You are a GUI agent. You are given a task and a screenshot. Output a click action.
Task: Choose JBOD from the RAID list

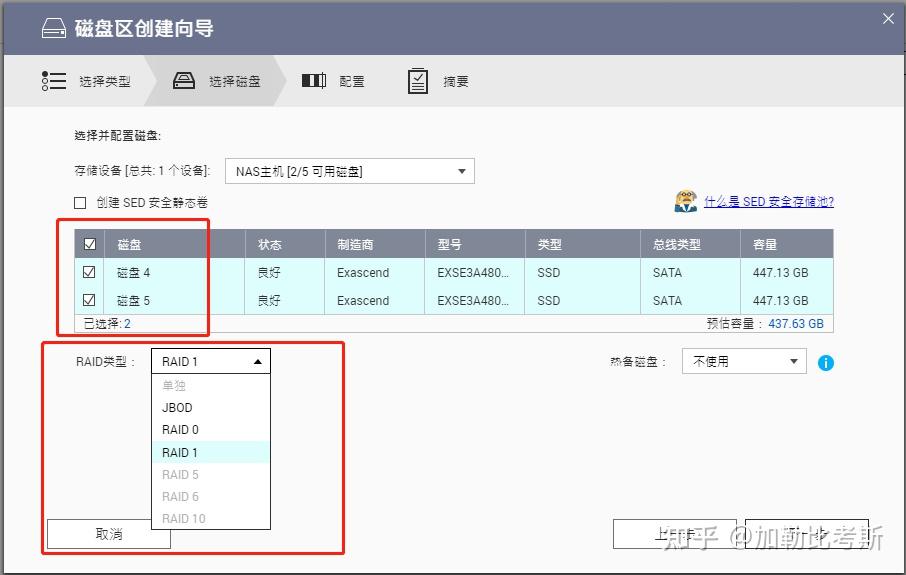point(211,407)
